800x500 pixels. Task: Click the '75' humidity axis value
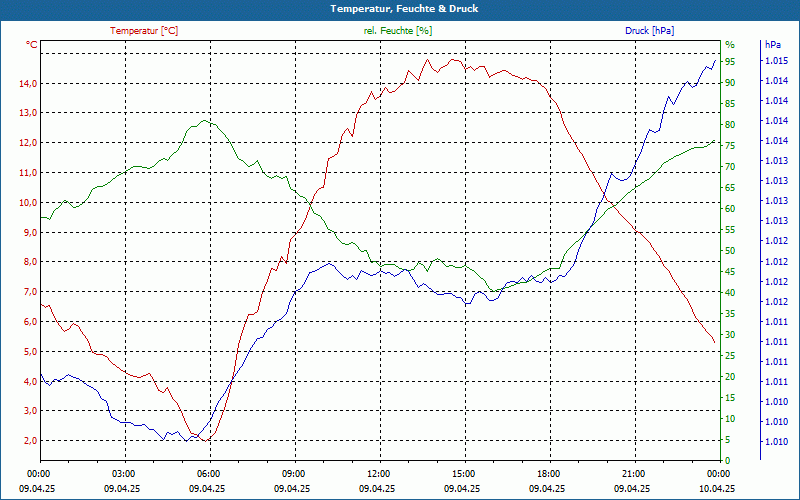pos(730,146)
